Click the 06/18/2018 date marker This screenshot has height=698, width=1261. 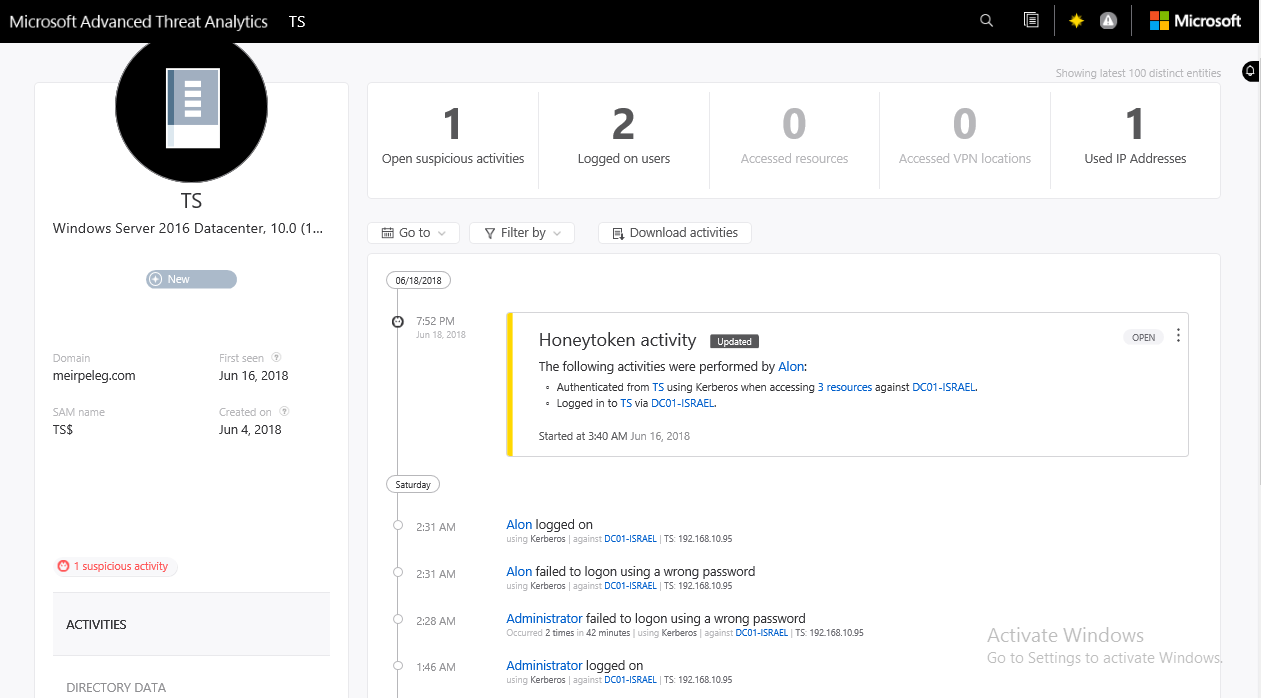(419, 280)
